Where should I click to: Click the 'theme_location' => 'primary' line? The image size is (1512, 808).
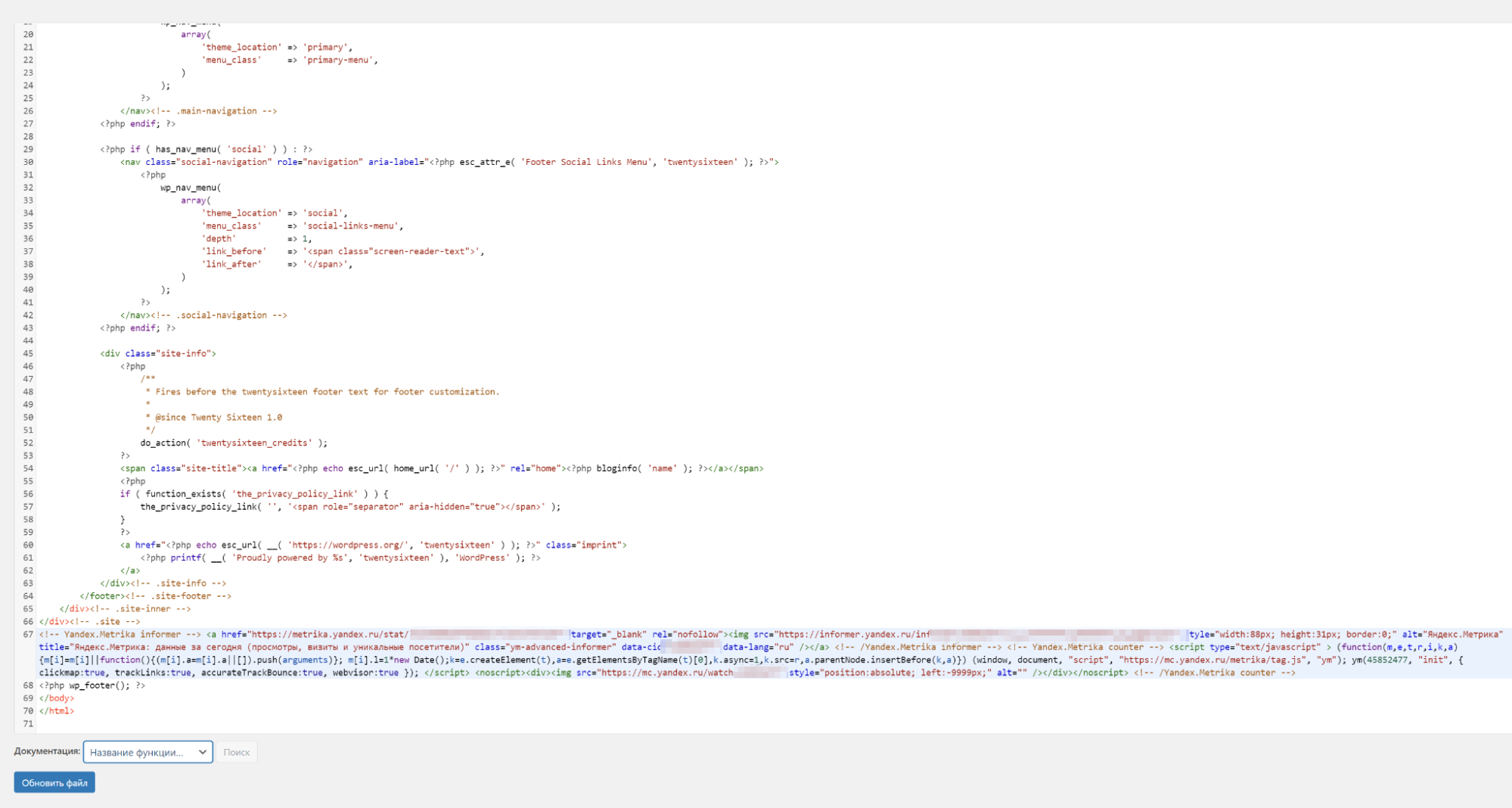pos(277,47)
